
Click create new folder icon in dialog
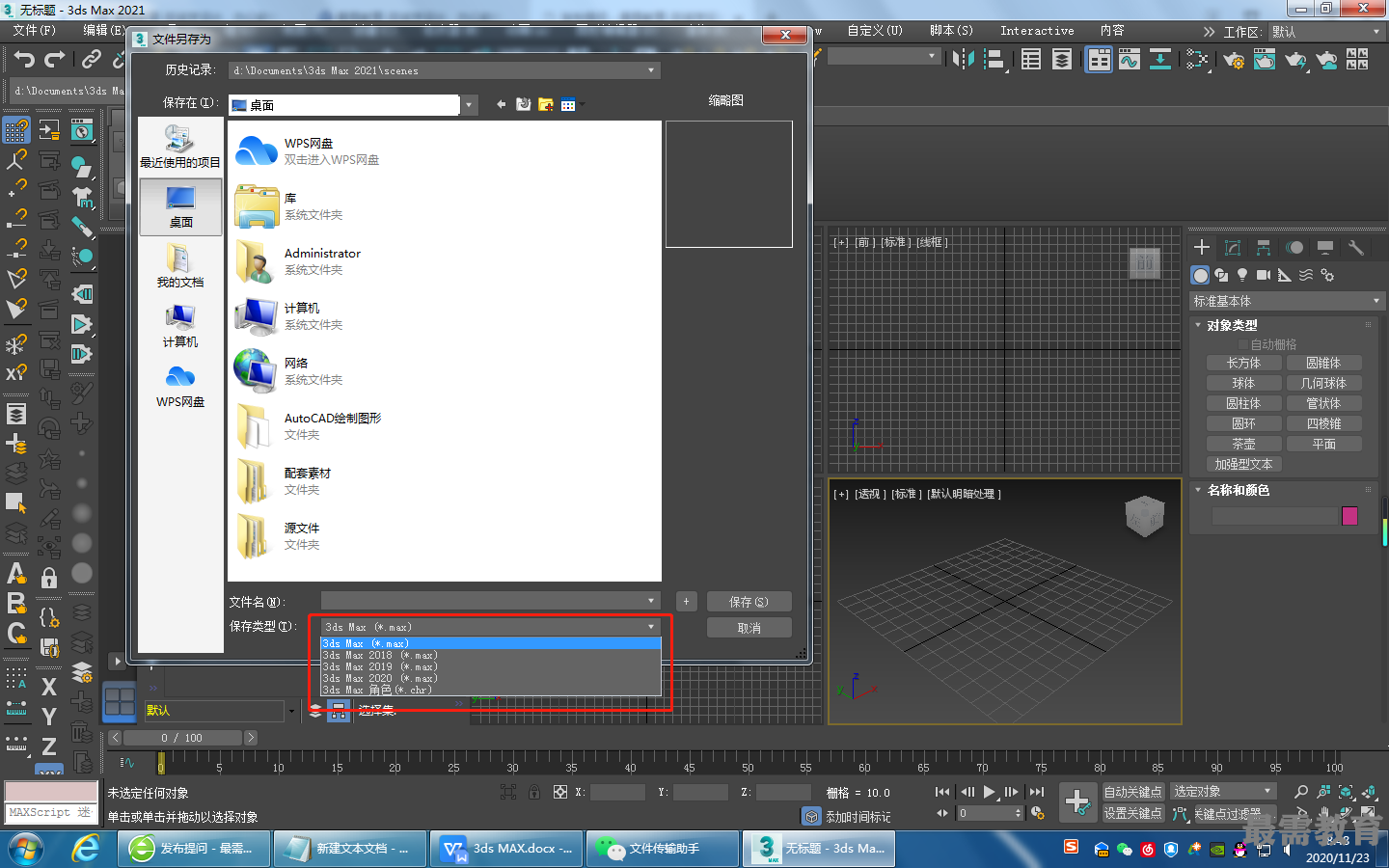(546, 104)
